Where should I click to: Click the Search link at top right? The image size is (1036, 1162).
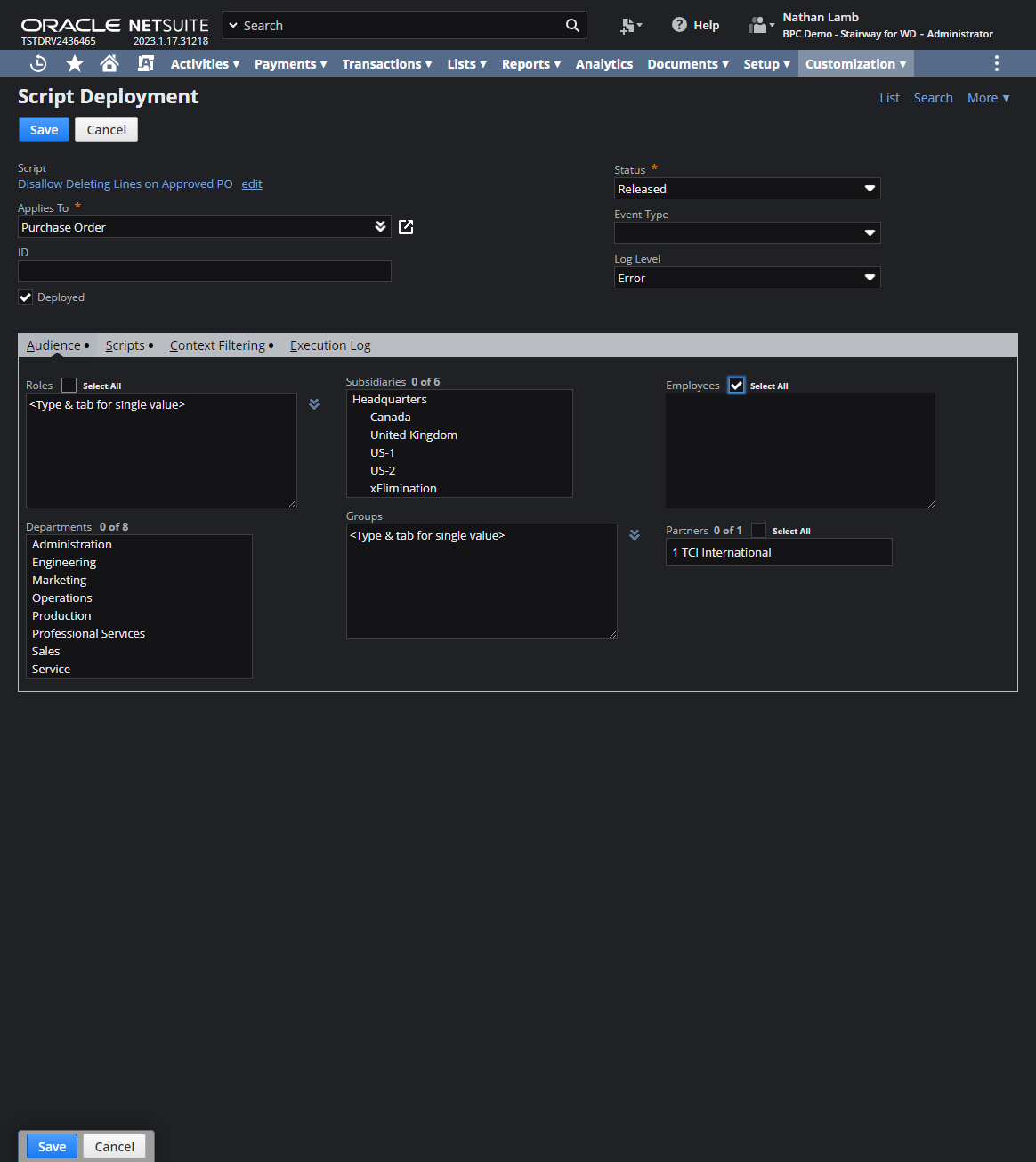(x=933, y=98)
